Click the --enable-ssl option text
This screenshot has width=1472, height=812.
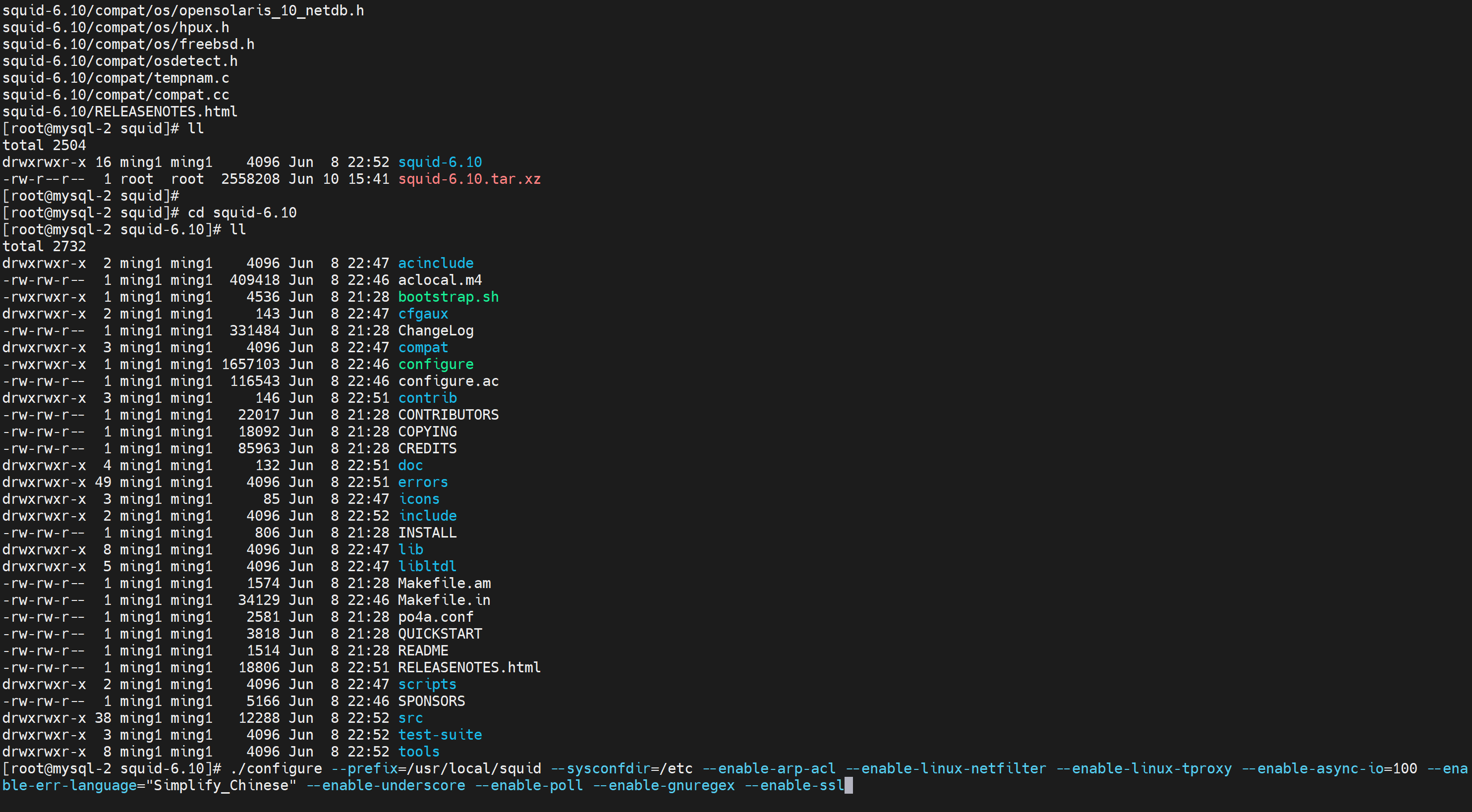(794, 786)
